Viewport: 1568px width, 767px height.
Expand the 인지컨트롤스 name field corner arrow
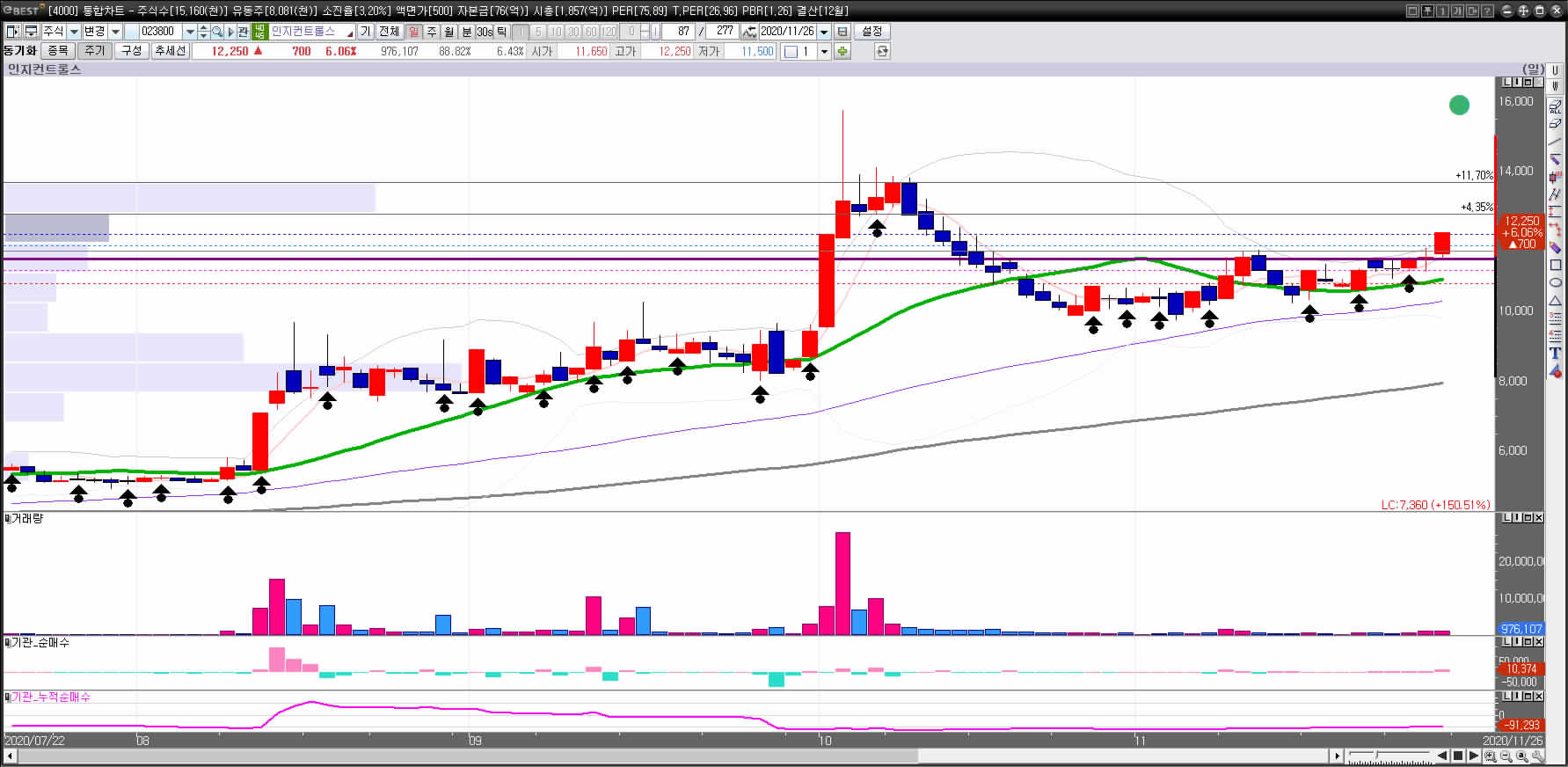click(x=350, y=34)
